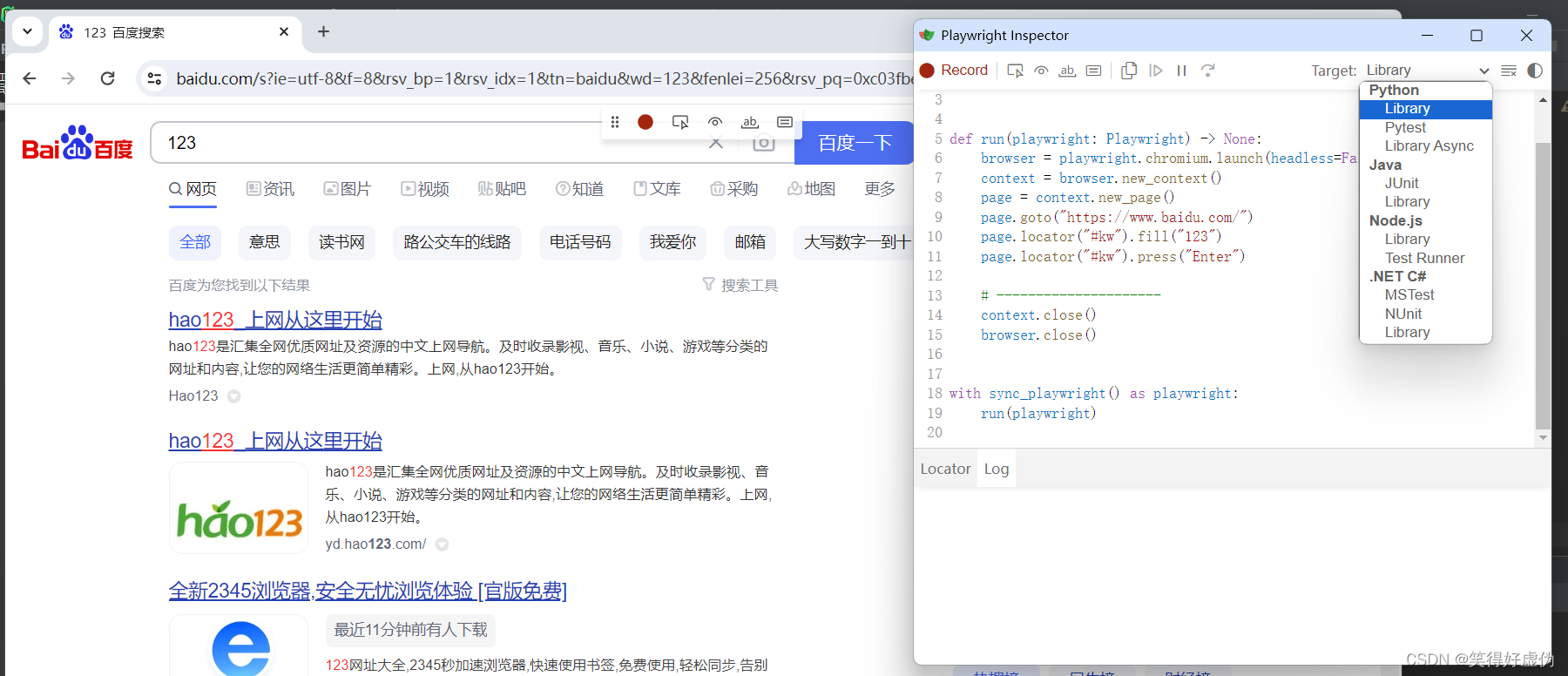
Task: Switch to the Locator tab
Action: (945, 469)
